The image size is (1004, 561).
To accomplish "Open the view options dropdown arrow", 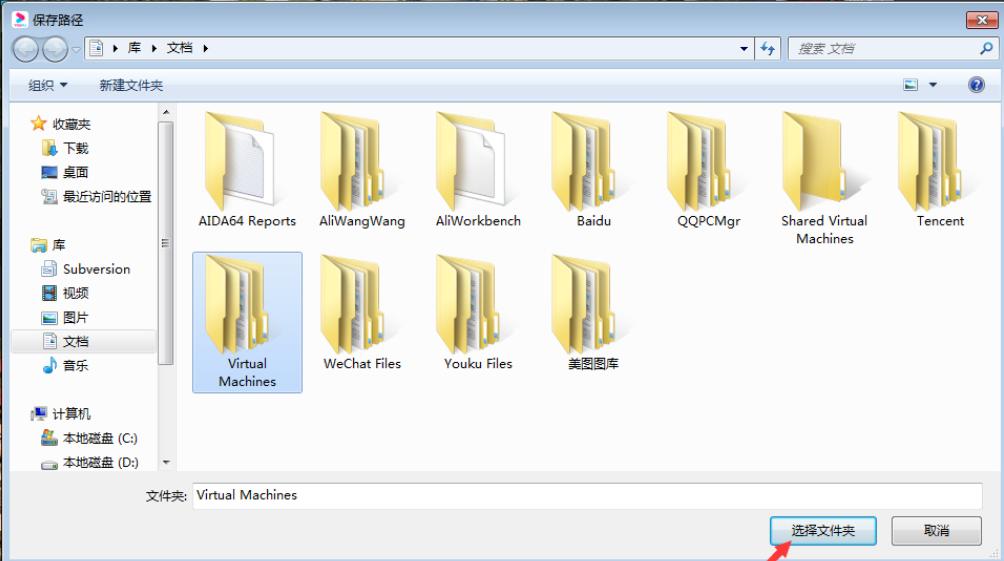I will tap(933, 86).
